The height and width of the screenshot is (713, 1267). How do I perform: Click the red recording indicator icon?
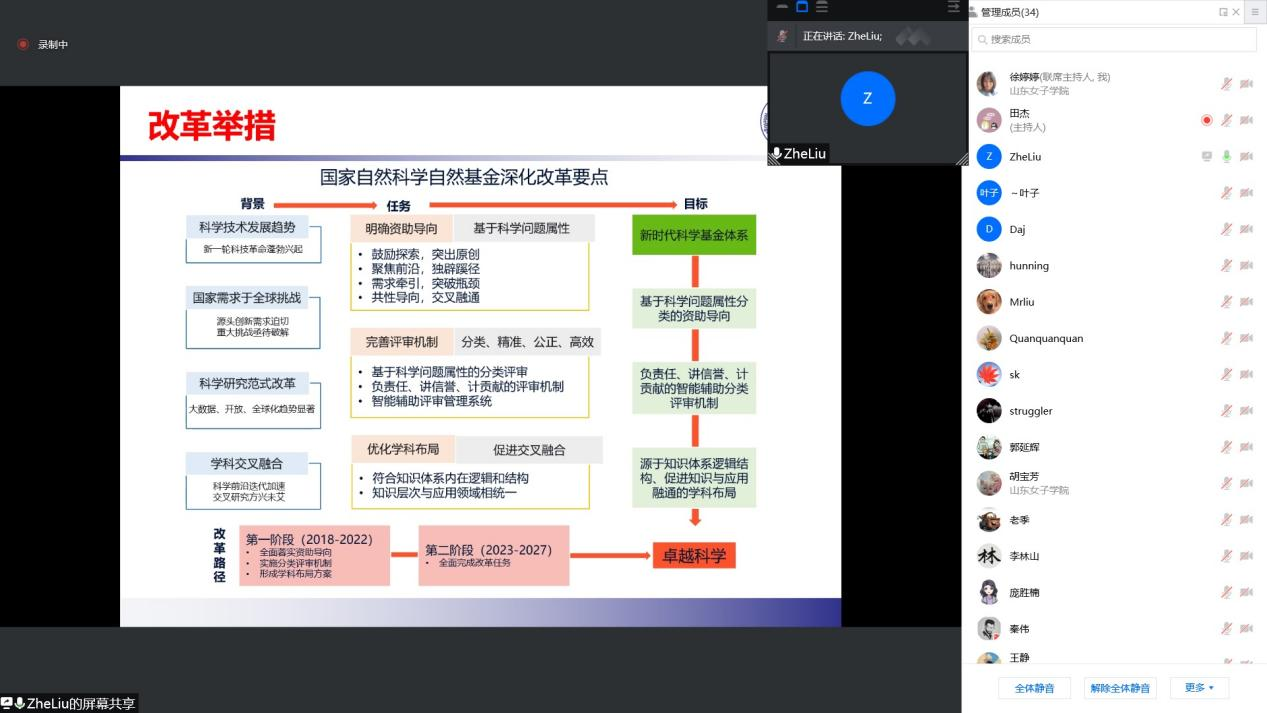click(23, 44)
